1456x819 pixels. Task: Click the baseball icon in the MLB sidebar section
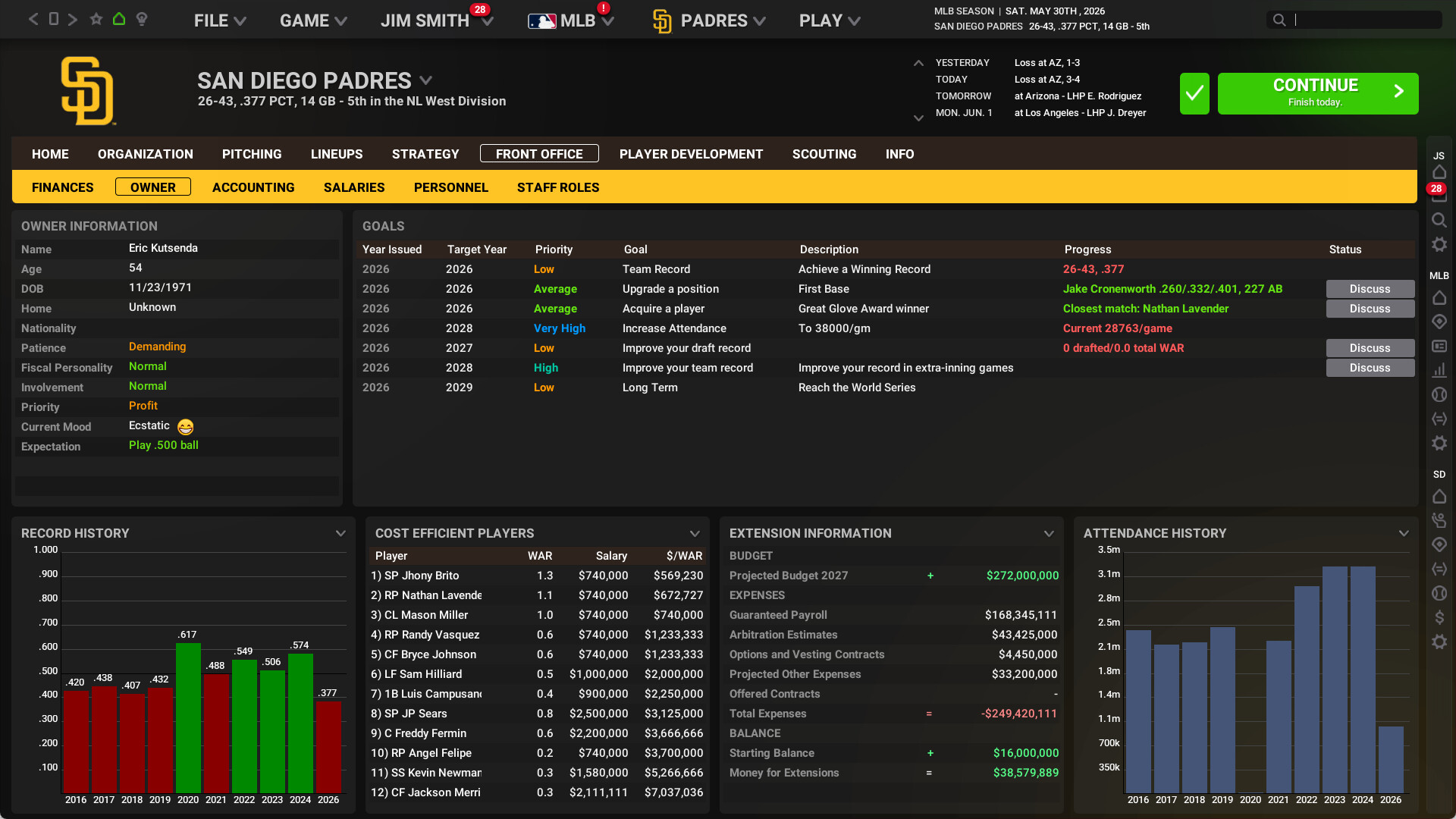click(x=1439, y=394)
